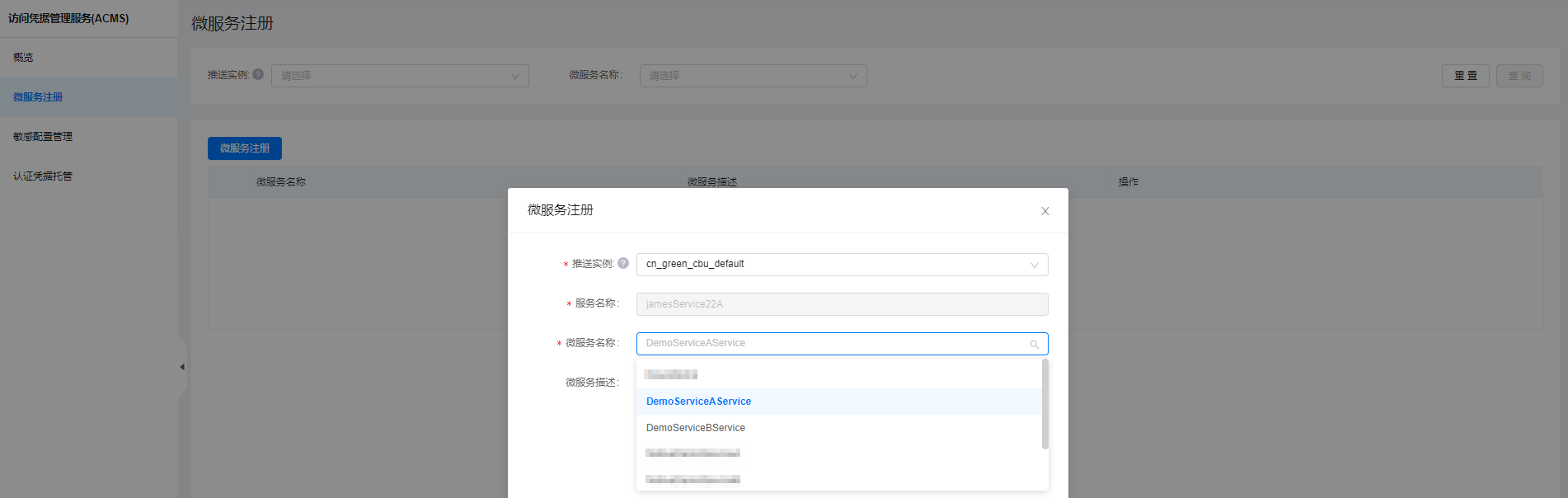This screenshot has height=498, width=1568.
Task: Close the 微服务注册 dialog
Action: coord(1045,211)
